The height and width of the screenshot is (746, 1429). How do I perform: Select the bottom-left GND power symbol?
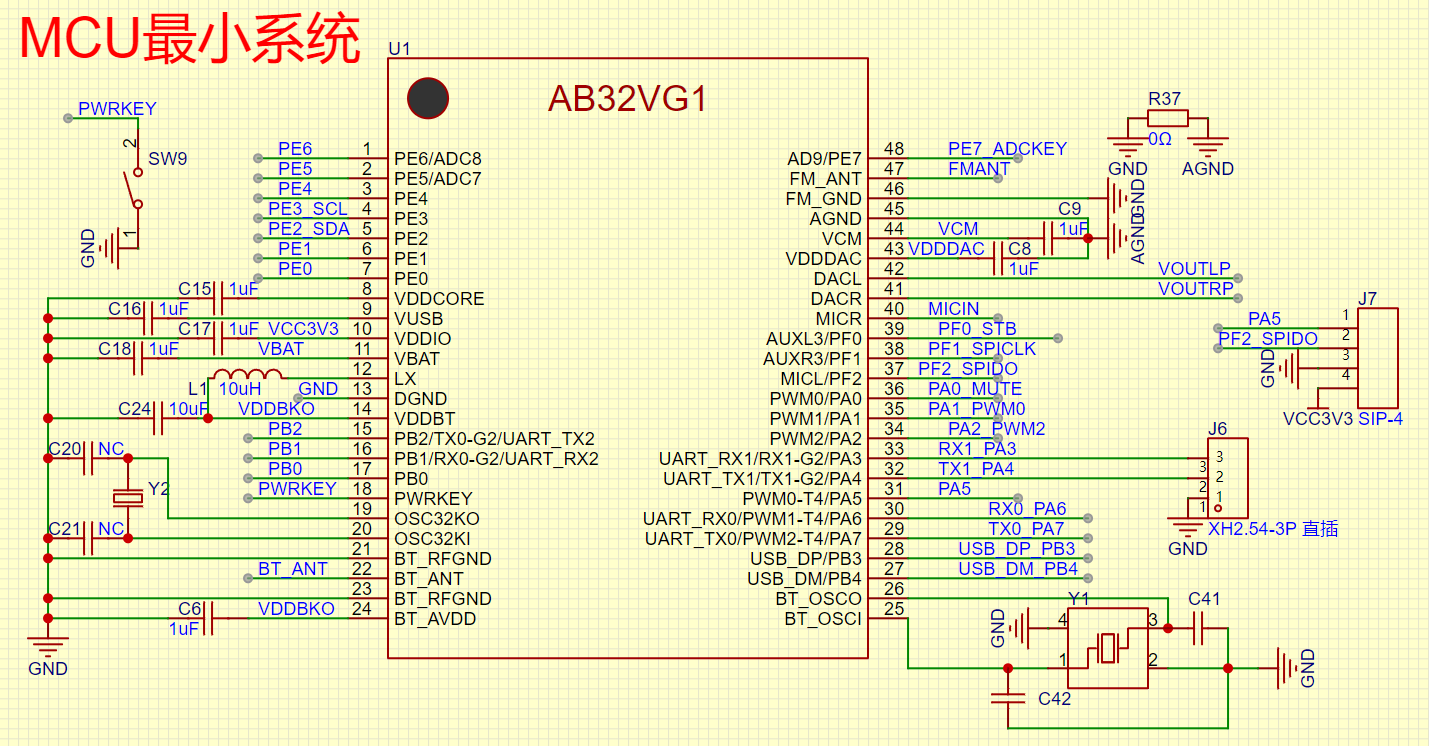tap(48, 652)
